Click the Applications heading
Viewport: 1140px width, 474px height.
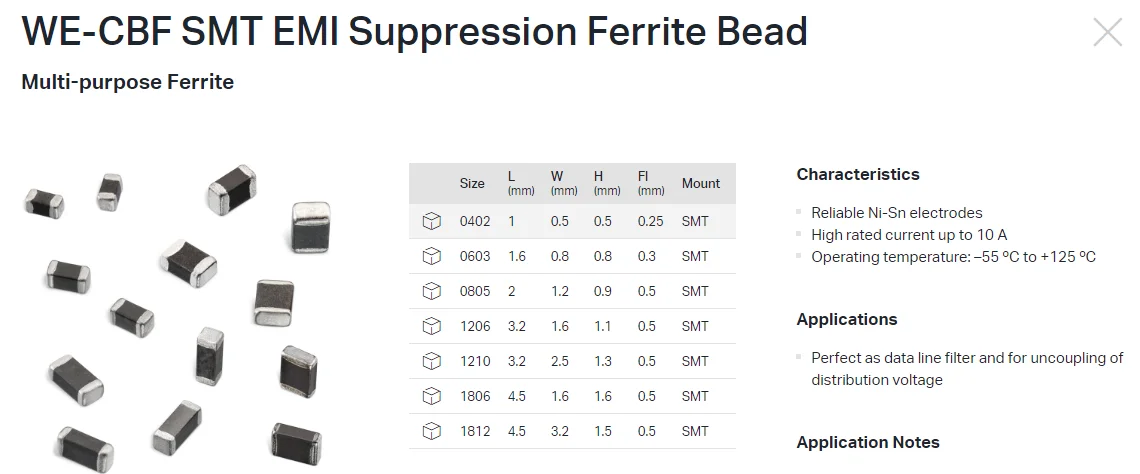pos(847,319)
